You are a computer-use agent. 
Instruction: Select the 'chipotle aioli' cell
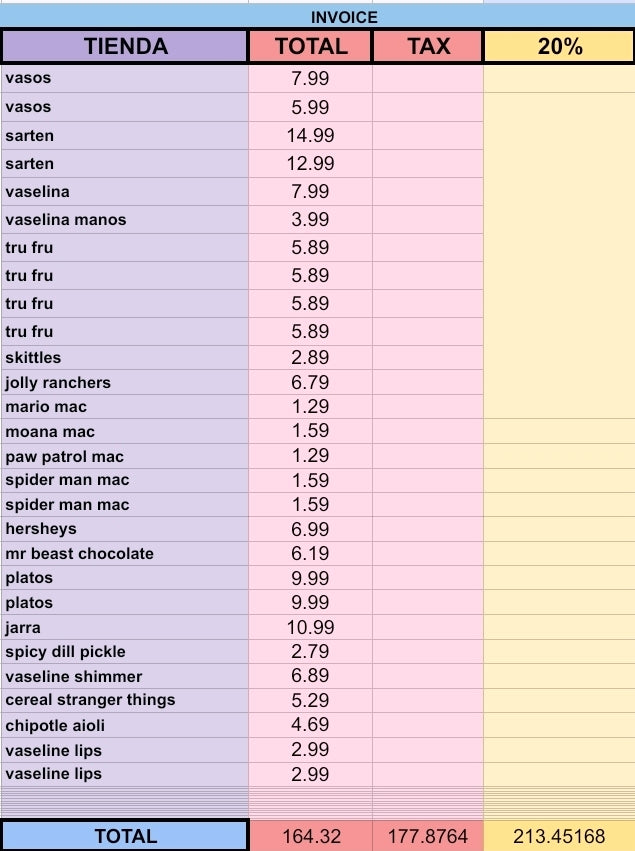pos(125,725)
